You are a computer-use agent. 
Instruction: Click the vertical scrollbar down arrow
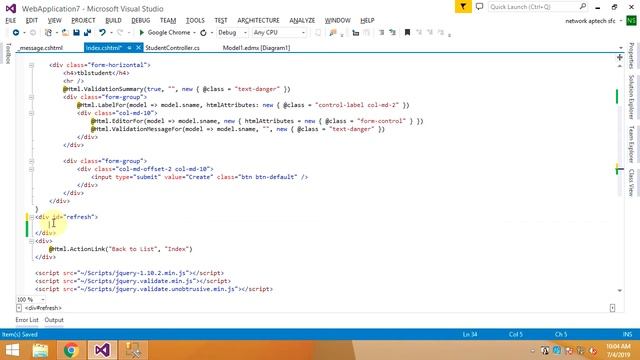[620, 291]
